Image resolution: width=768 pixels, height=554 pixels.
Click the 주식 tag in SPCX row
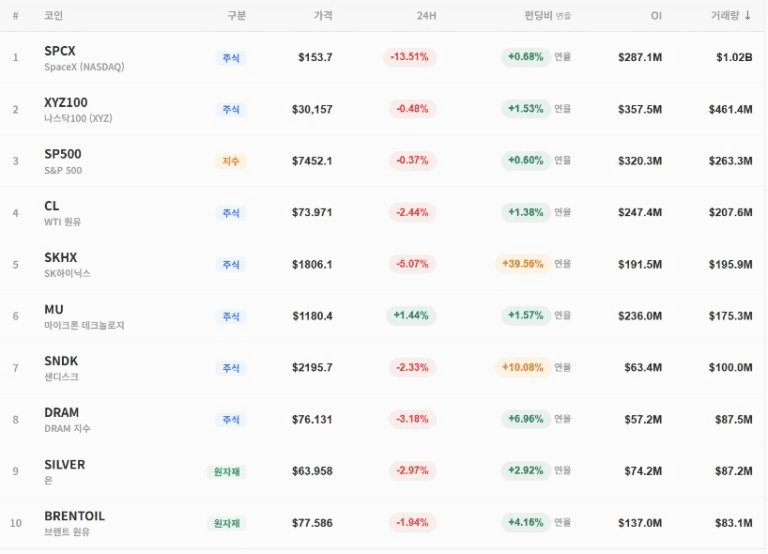(231, 58)
